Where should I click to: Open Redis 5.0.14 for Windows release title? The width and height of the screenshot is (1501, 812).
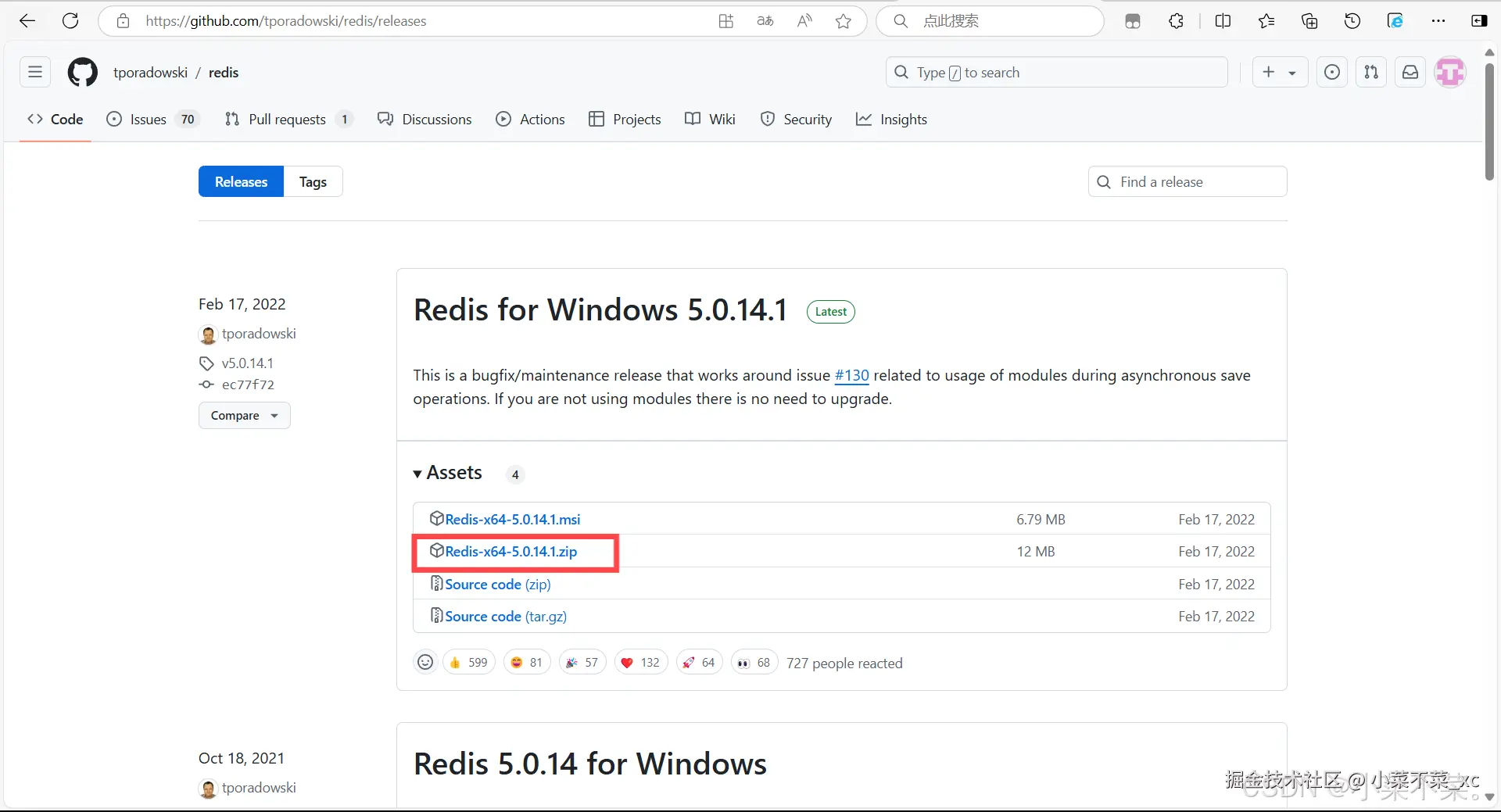click(x=590, y=764)
